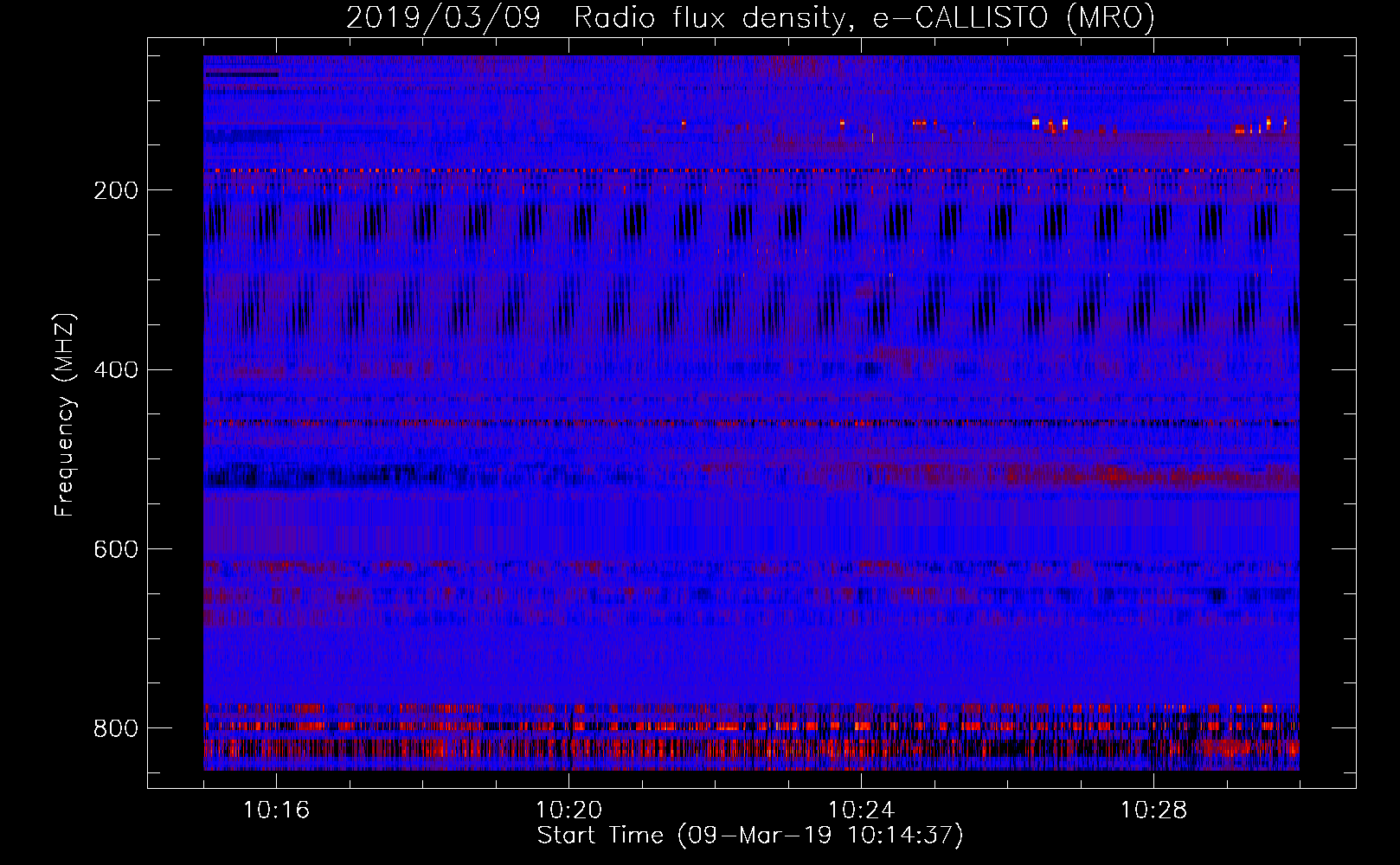Click the '10:20' time tick label
1400x865 pixels.
[x=568, y=811]
